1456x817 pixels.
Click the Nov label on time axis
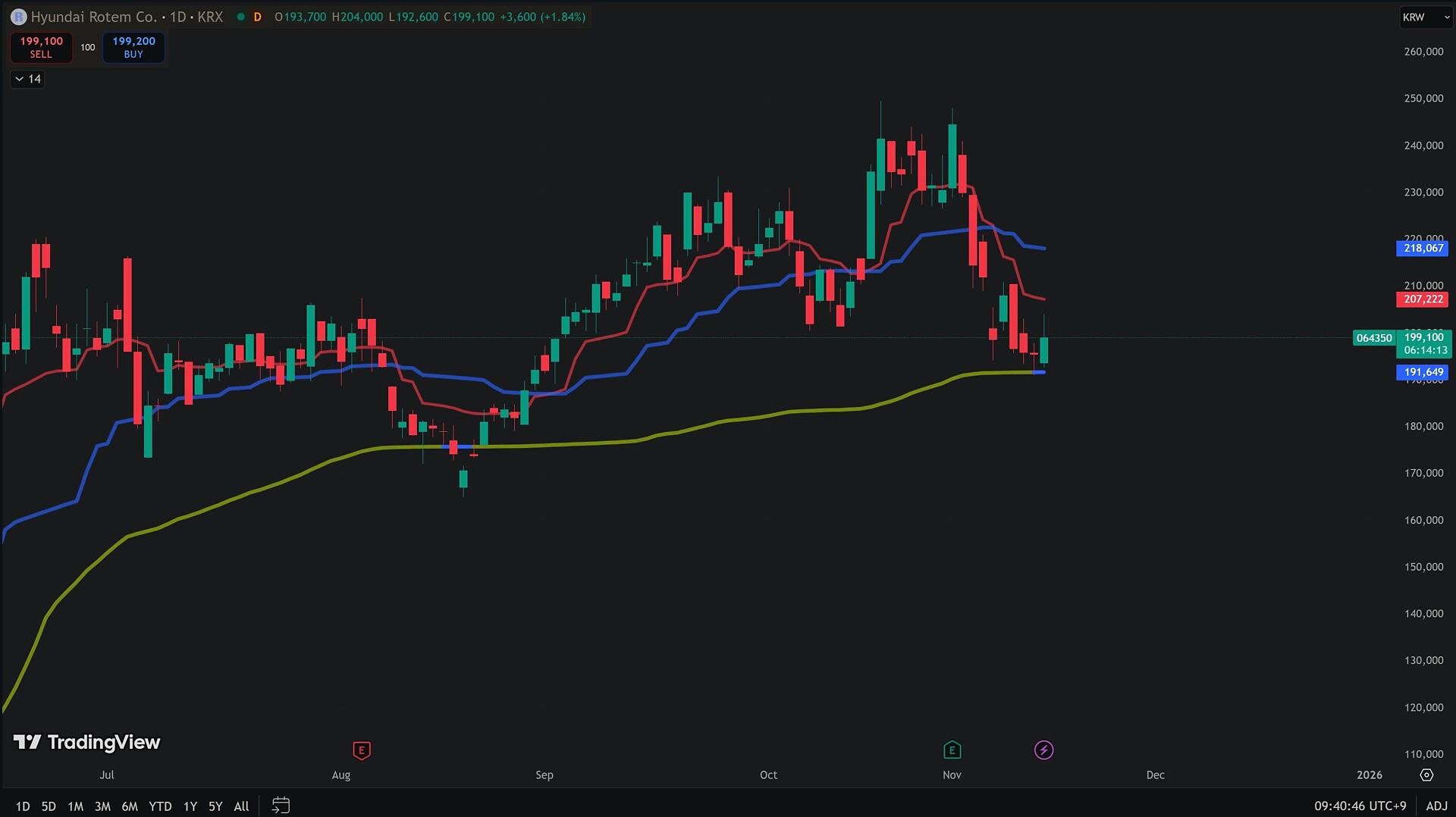[952, 775]
